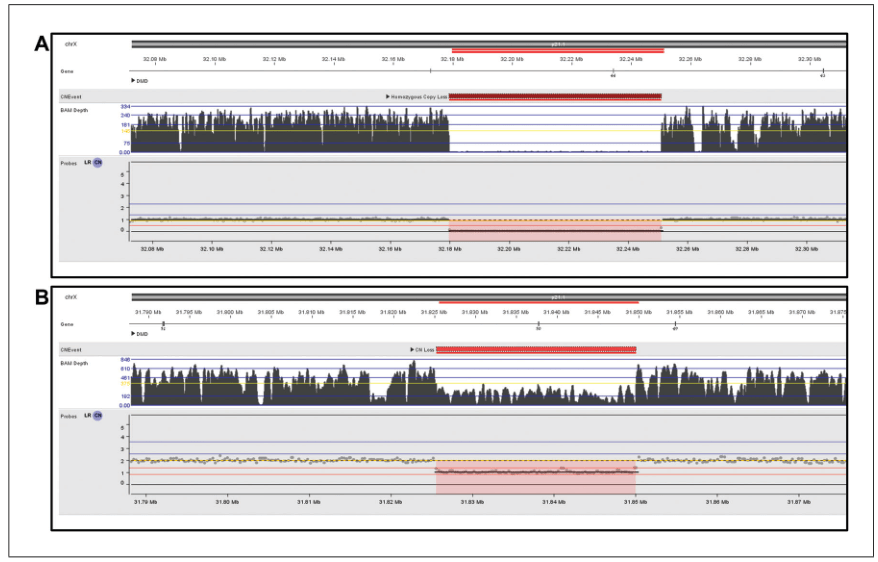Expand DMD gene arrow in panel B
The width and height of the screenshot is (878, 562).
(134, 333)
